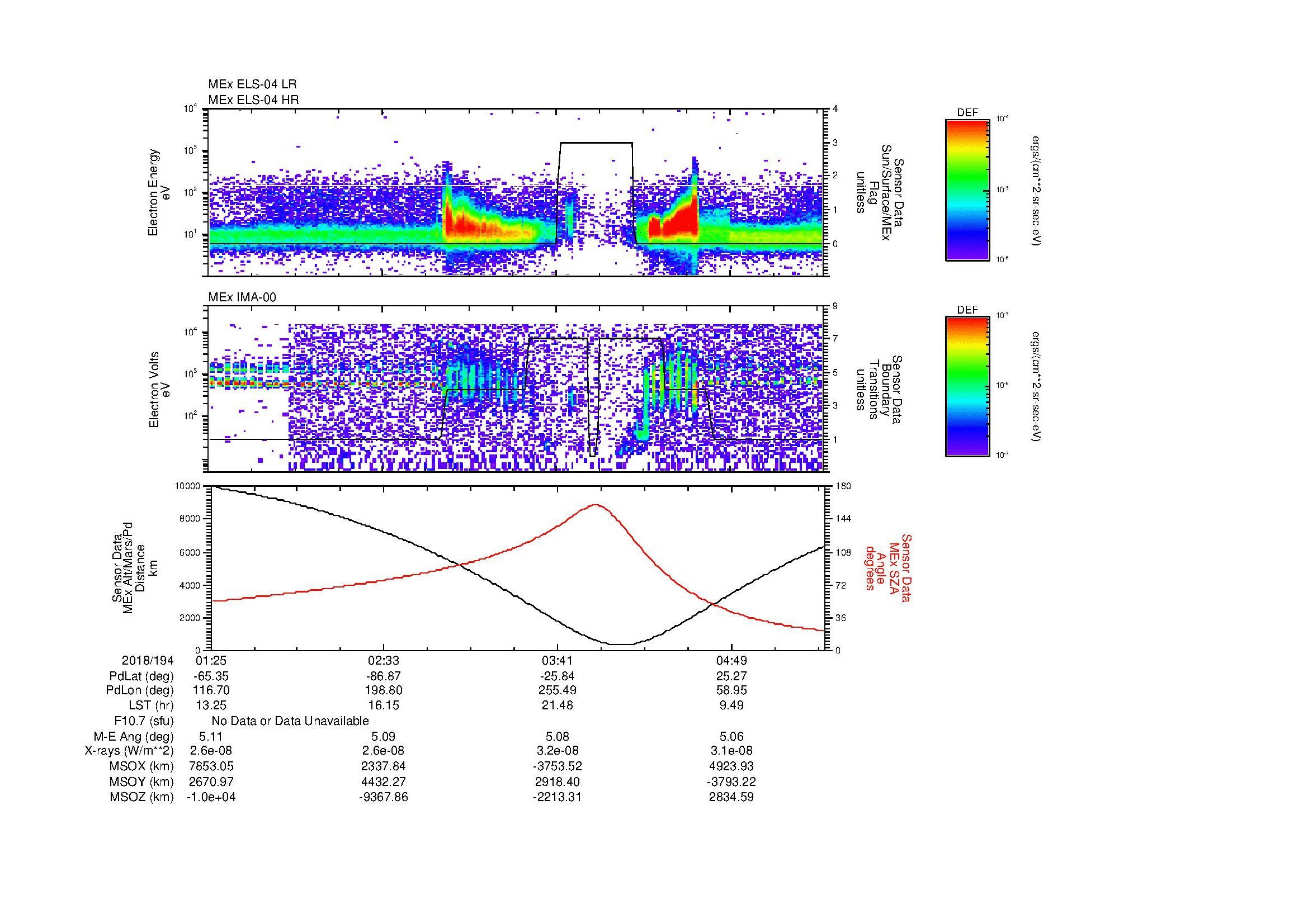The width and height of the screenshot is (1308, 924).
Task: Click the 'Electron Volts eV' axis label
Action: [x=159, y=390]
